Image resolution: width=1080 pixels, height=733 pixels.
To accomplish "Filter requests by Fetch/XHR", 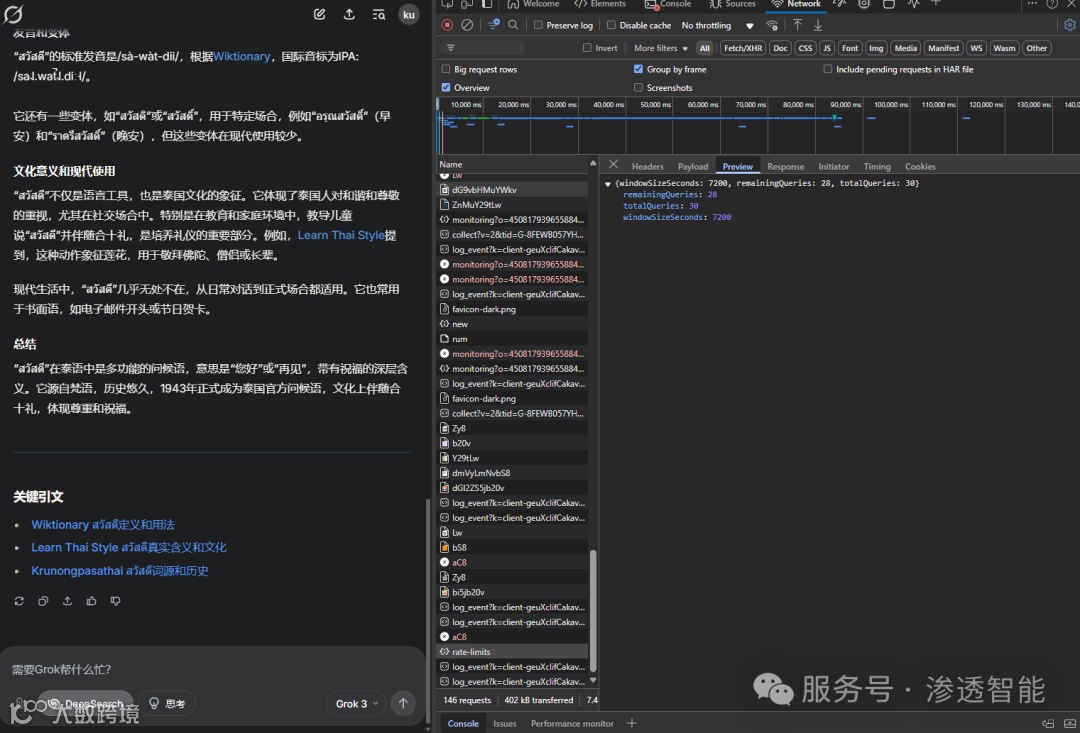I will point(742,48).
